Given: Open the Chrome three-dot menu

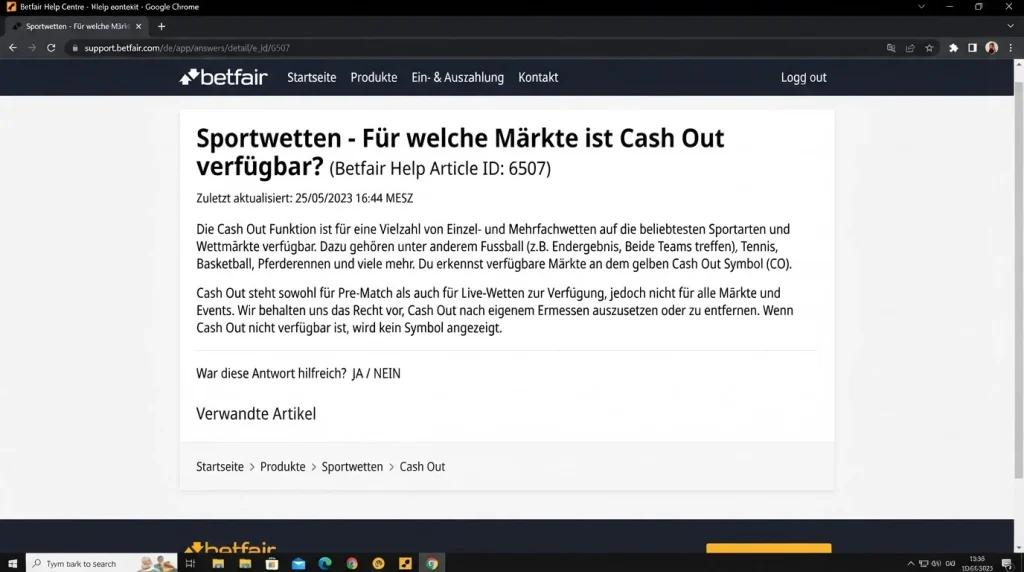Looking at the screenshot, I should click(x=1010, y=48).
